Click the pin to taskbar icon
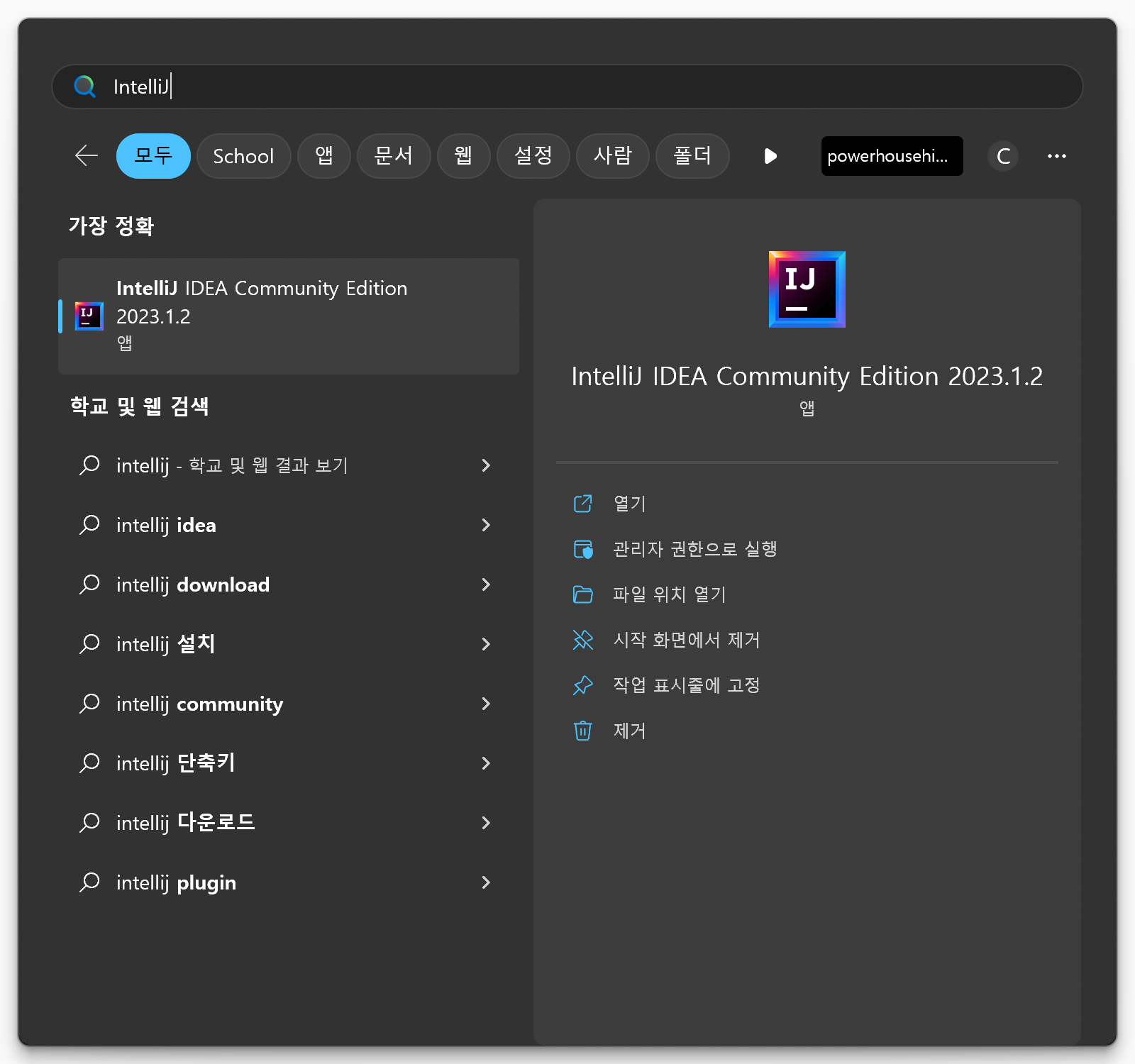Screen dimensions: 1135x1064 click(583, 685)
